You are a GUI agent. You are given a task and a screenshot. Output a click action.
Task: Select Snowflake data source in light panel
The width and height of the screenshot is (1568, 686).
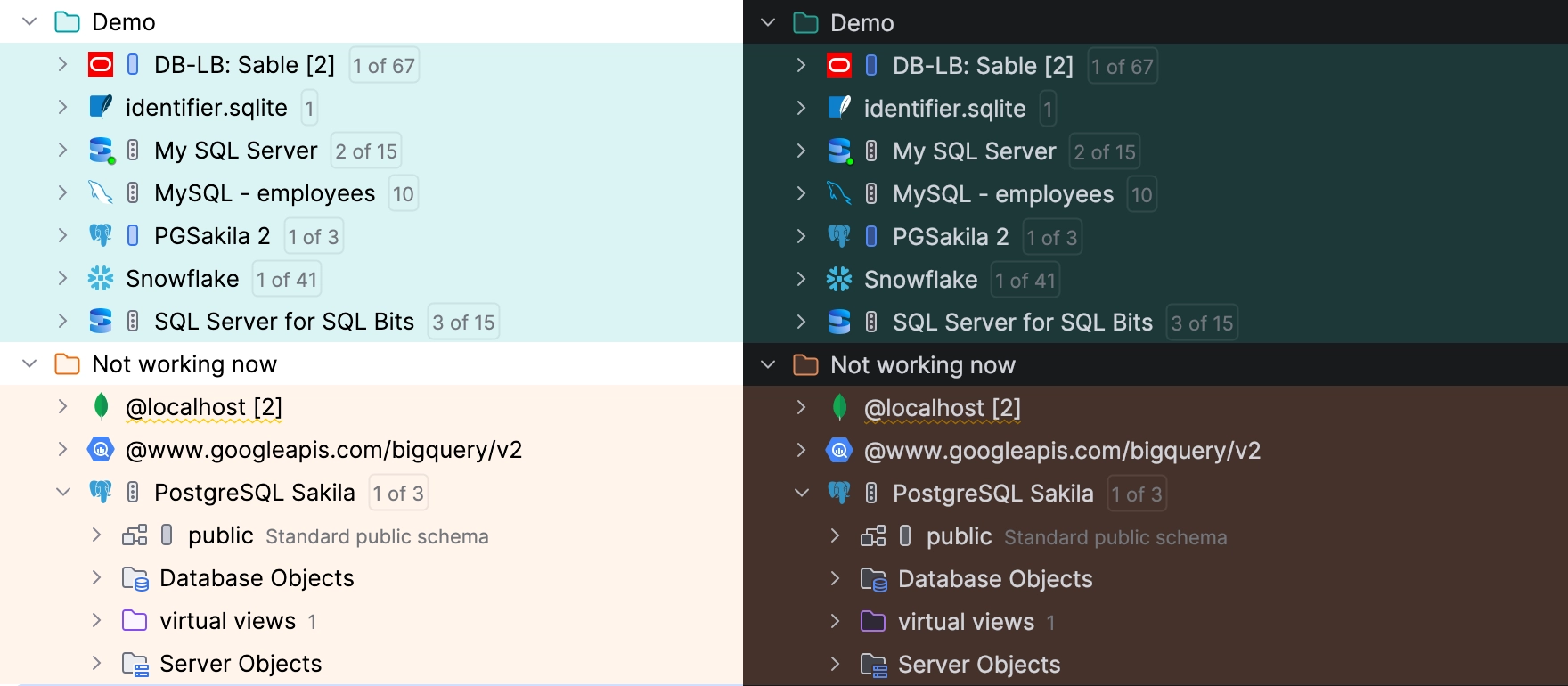click(183, 279)
